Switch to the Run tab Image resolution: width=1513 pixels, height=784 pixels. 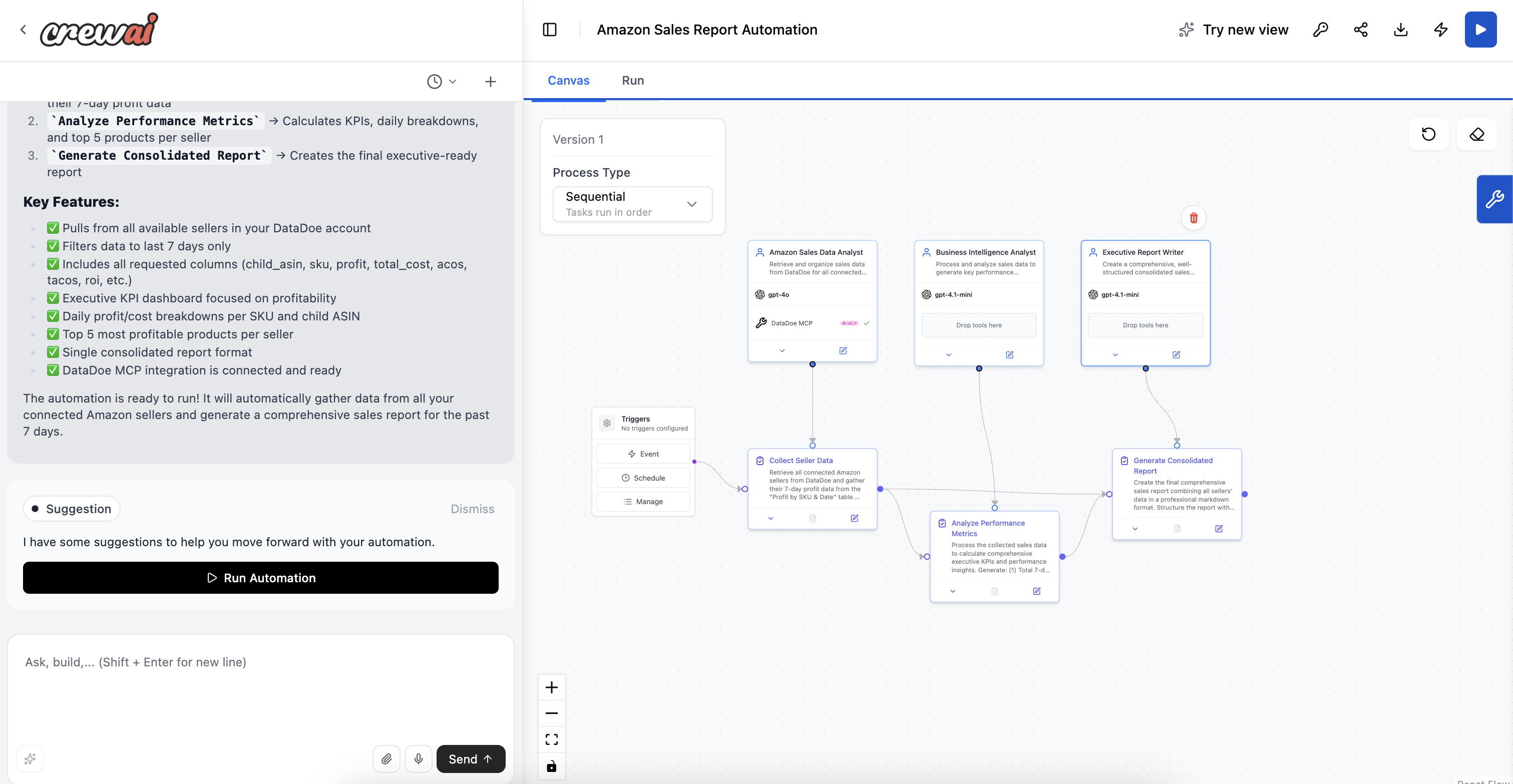click(x=632, y=81)
